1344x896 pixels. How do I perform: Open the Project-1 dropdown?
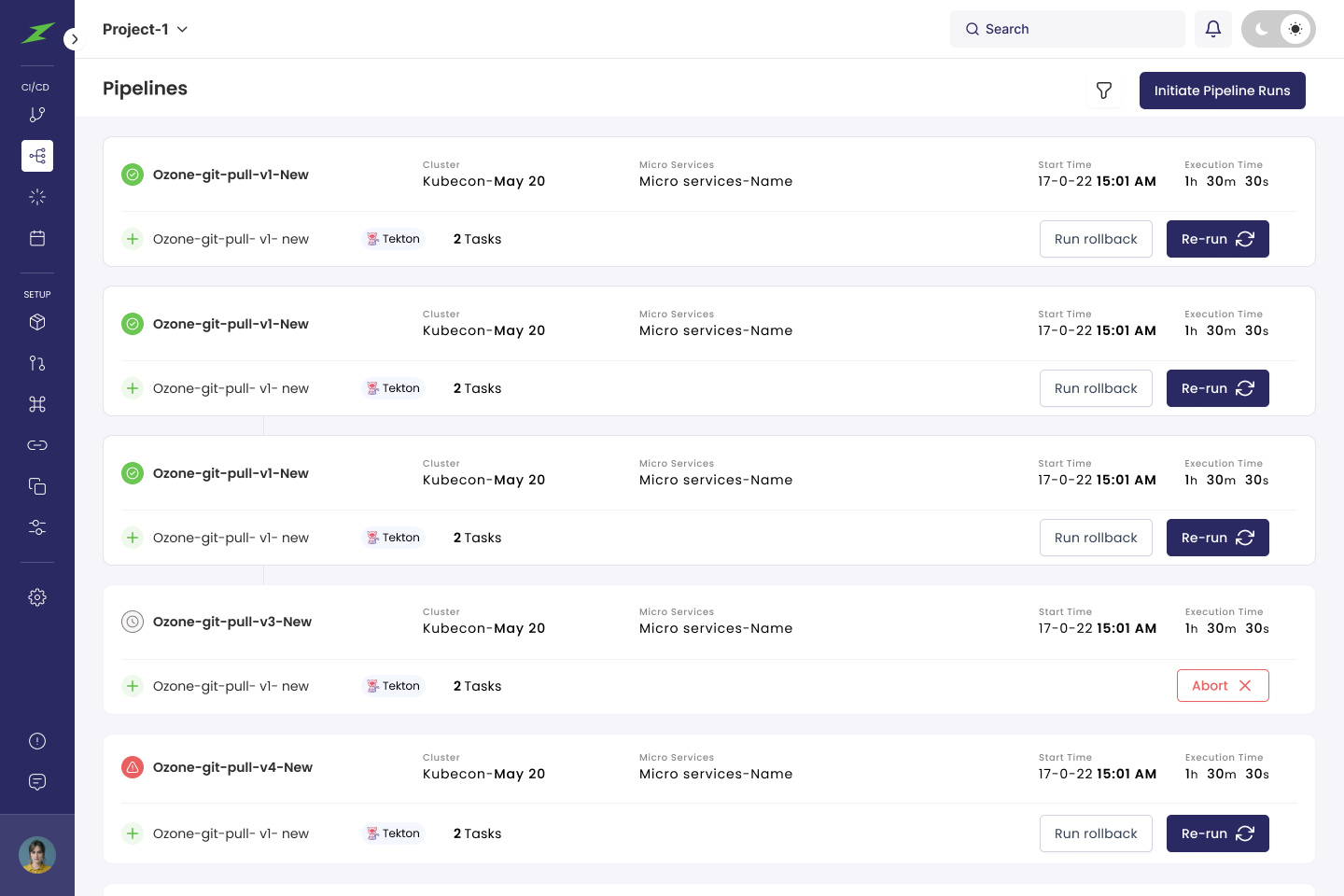point(146,29)
